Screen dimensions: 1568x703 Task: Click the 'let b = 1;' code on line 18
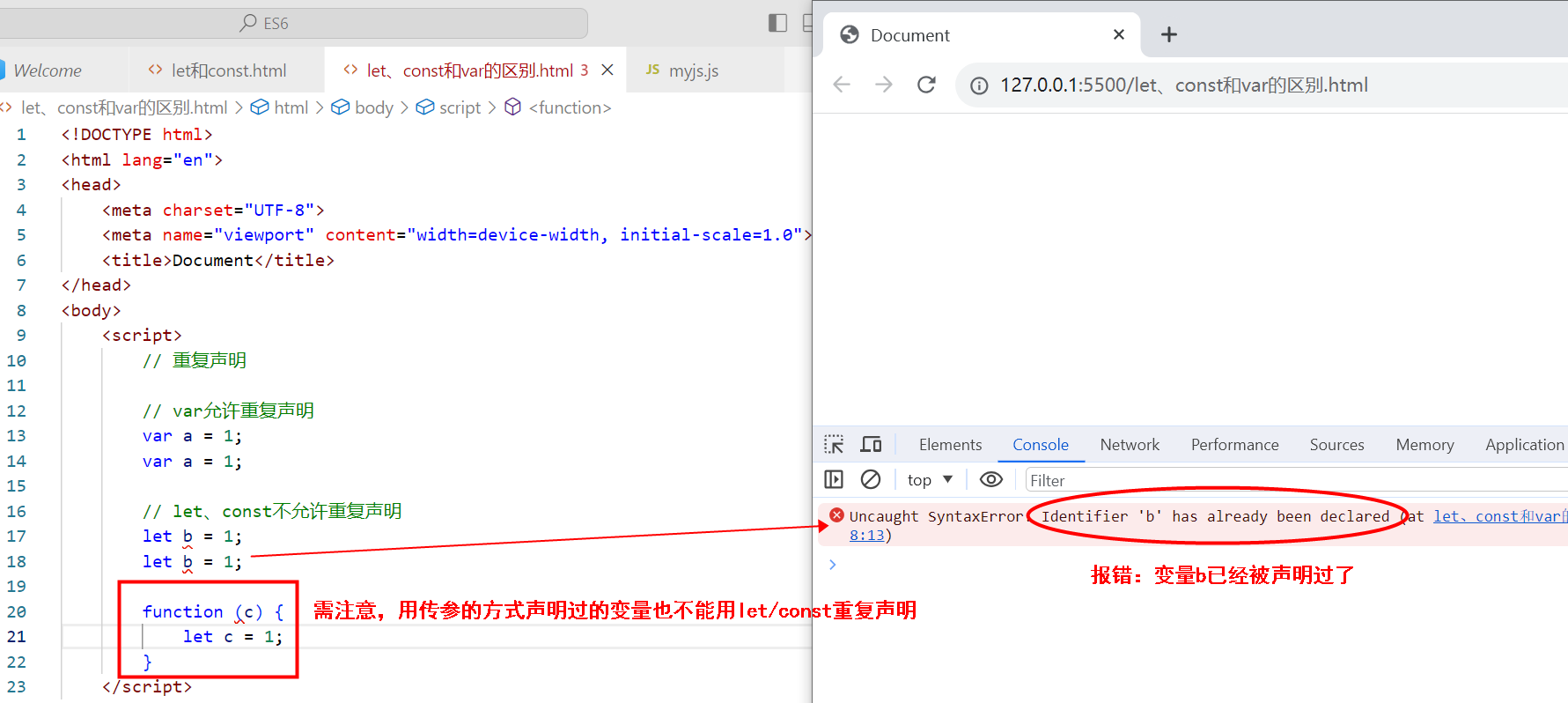coord(192,561)
